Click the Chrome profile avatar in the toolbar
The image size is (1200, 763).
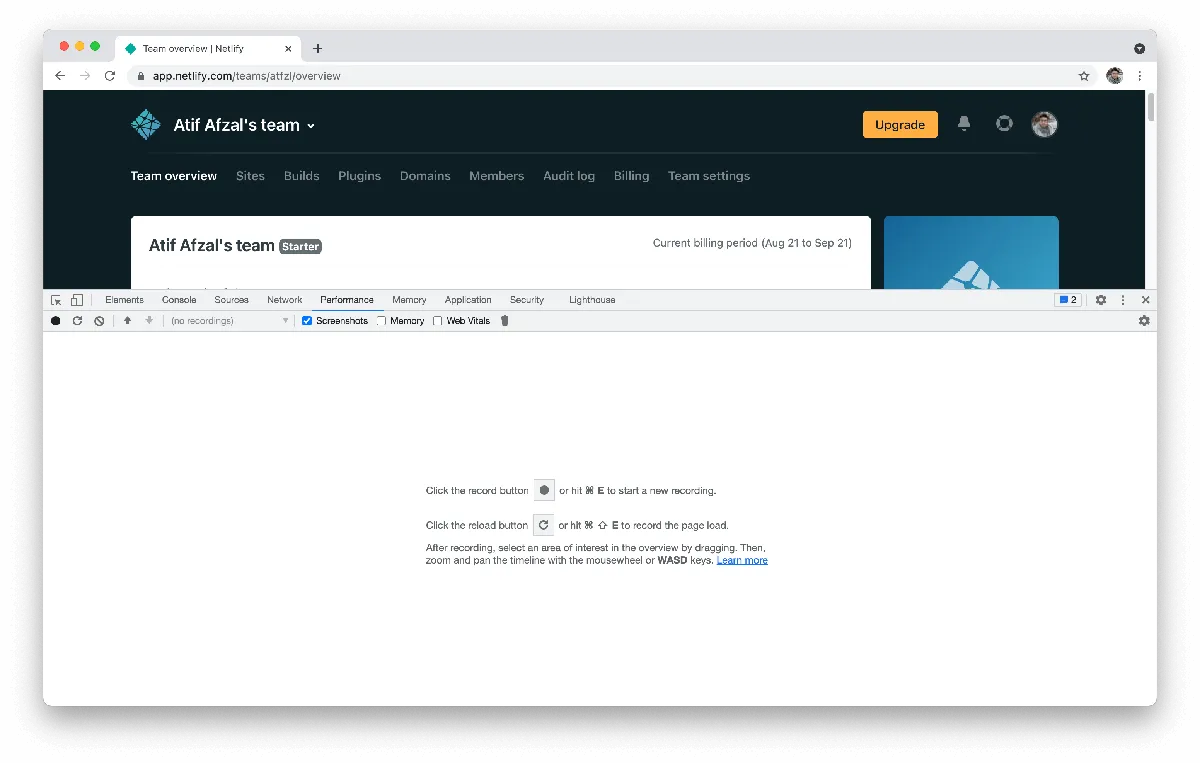point(1115,76)
